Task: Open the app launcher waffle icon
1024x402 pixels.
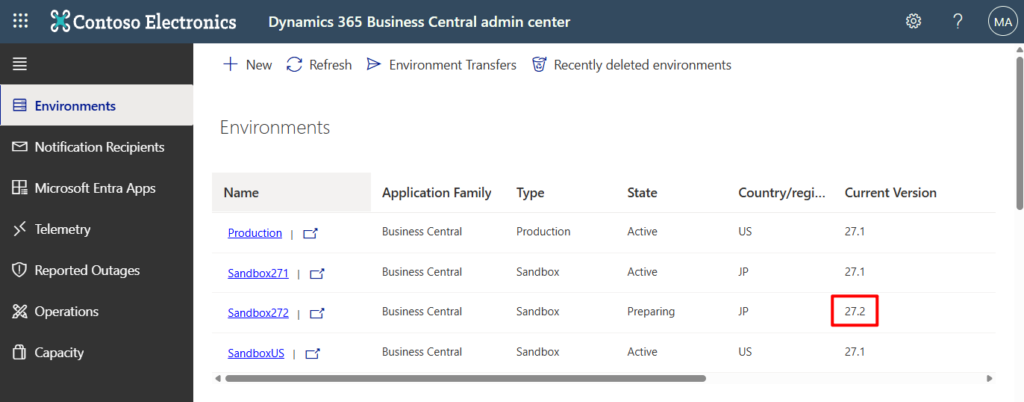Action: click(x=20, y=21)
